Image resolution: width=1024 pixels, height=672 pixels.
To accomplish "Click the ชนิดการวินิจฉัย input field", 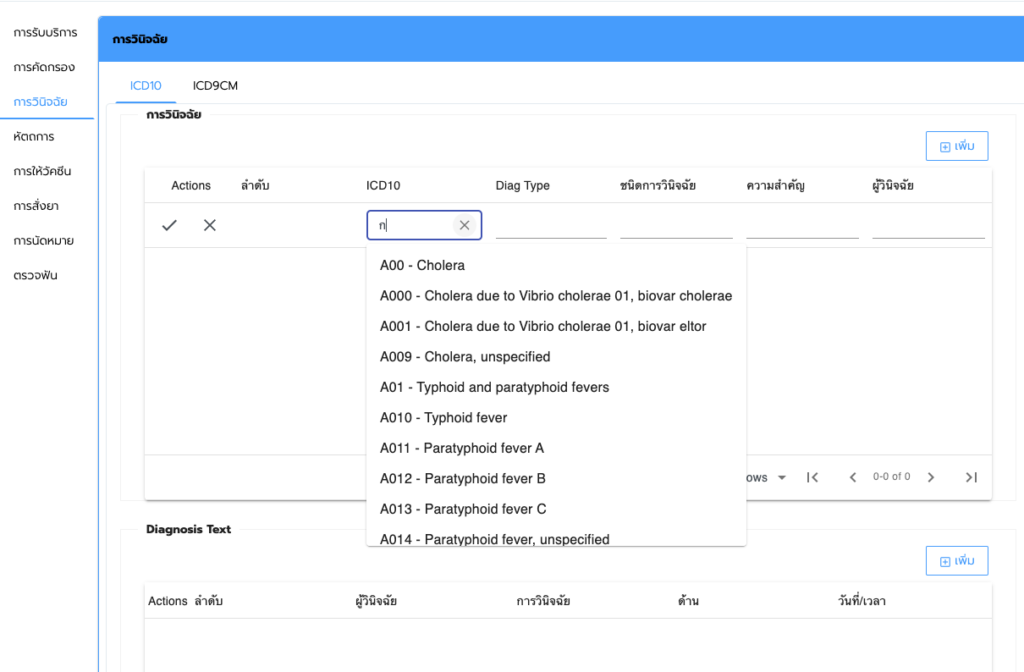I will 676,226.
